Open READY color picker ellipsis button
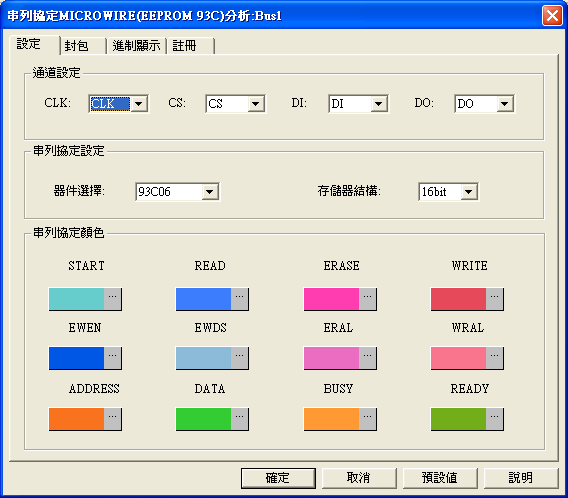The width and height of the screenshot is (568, 498). pyautogui.click(x=494, y=419)
